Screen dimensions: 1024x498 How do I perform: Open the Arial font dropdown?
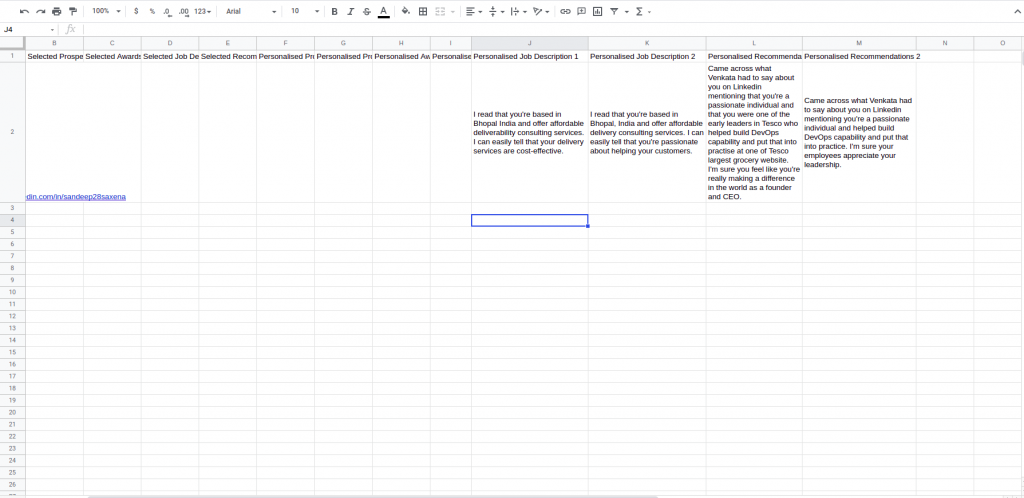251,11
